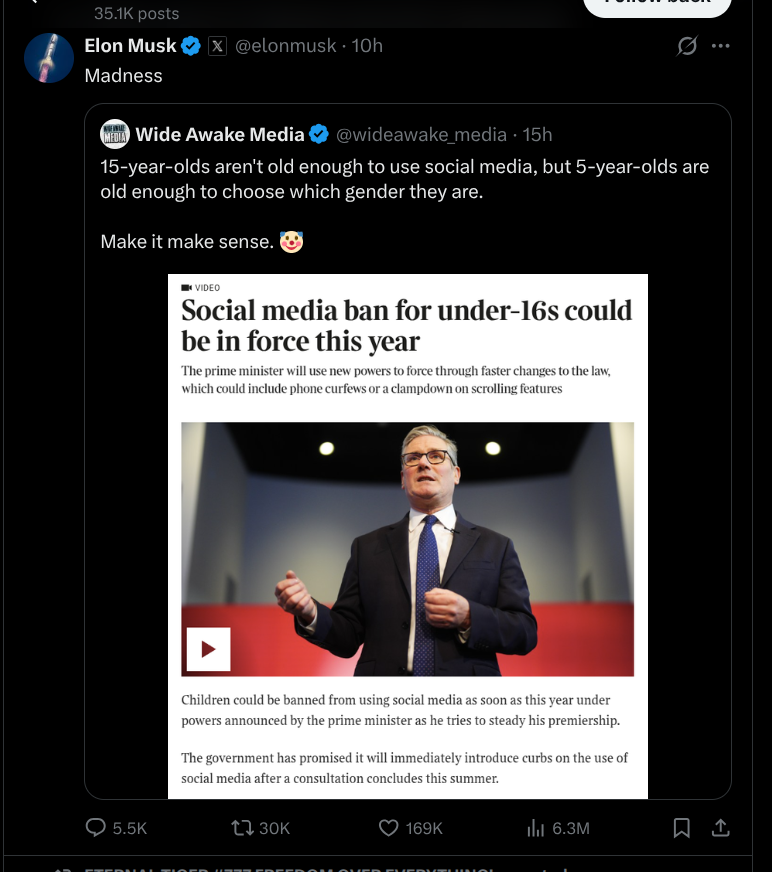This screenshot has width=772, height=872.
Task: Click Elon Musk's profile avatar
Action: click(49, 58)
